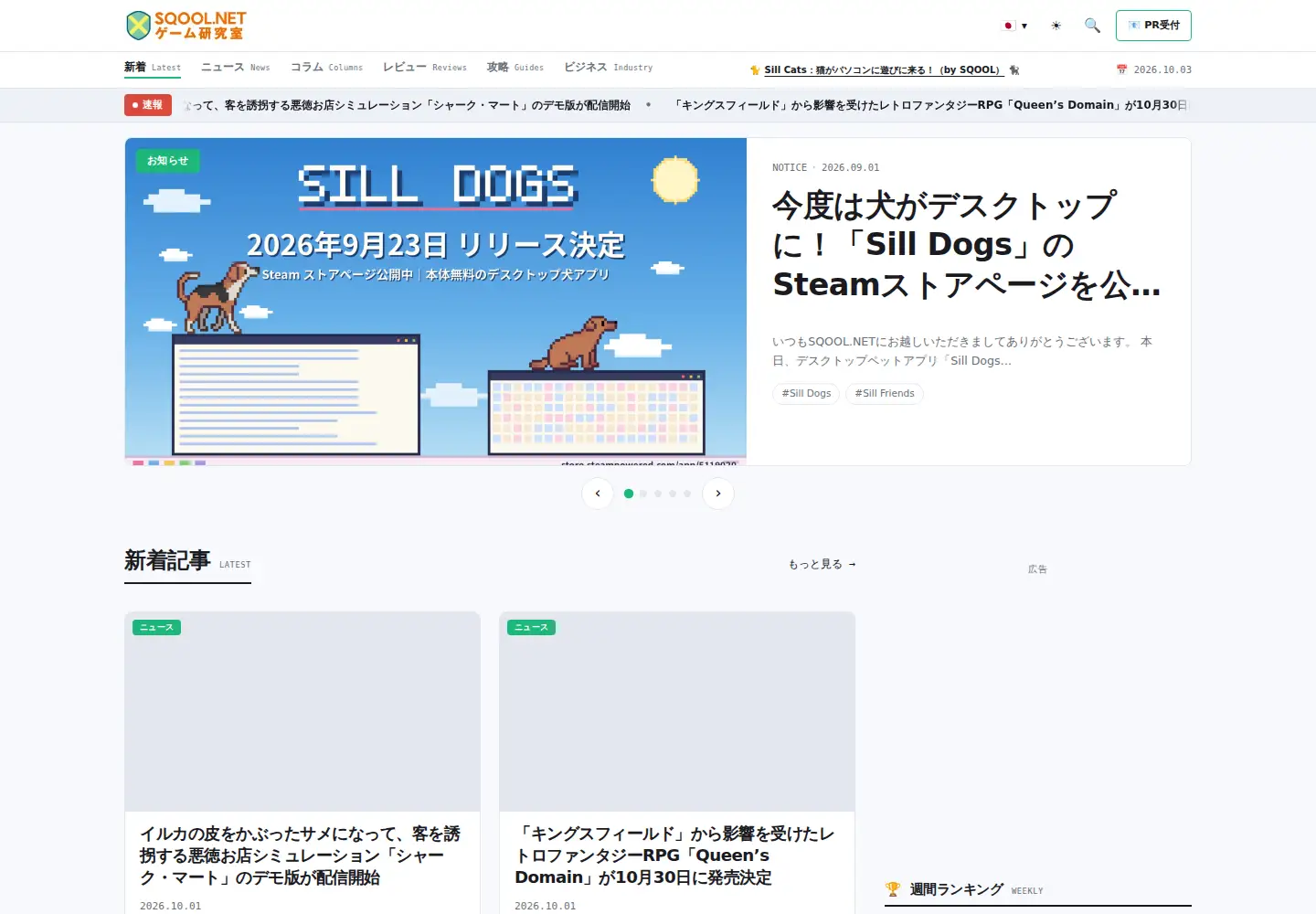Open the 攻略 Guides menu

click(x=515, y=68)
